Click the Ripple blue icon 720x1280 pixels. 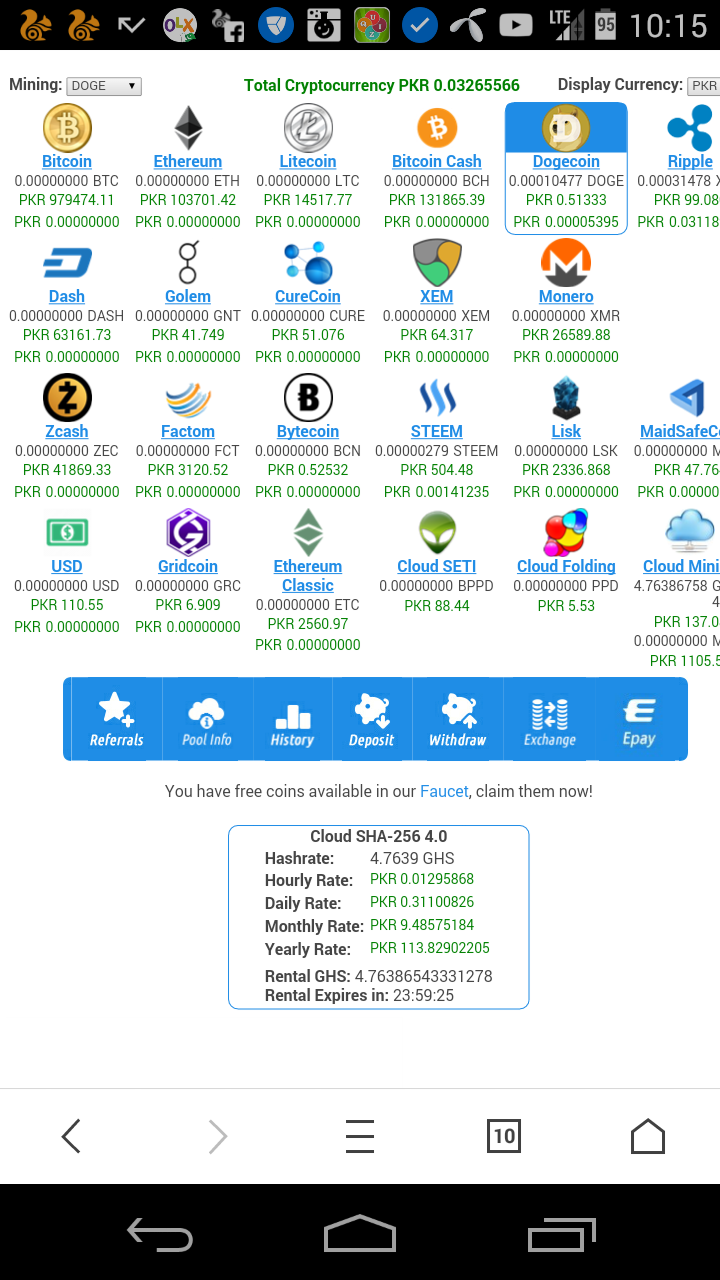[x=690, y=128]
